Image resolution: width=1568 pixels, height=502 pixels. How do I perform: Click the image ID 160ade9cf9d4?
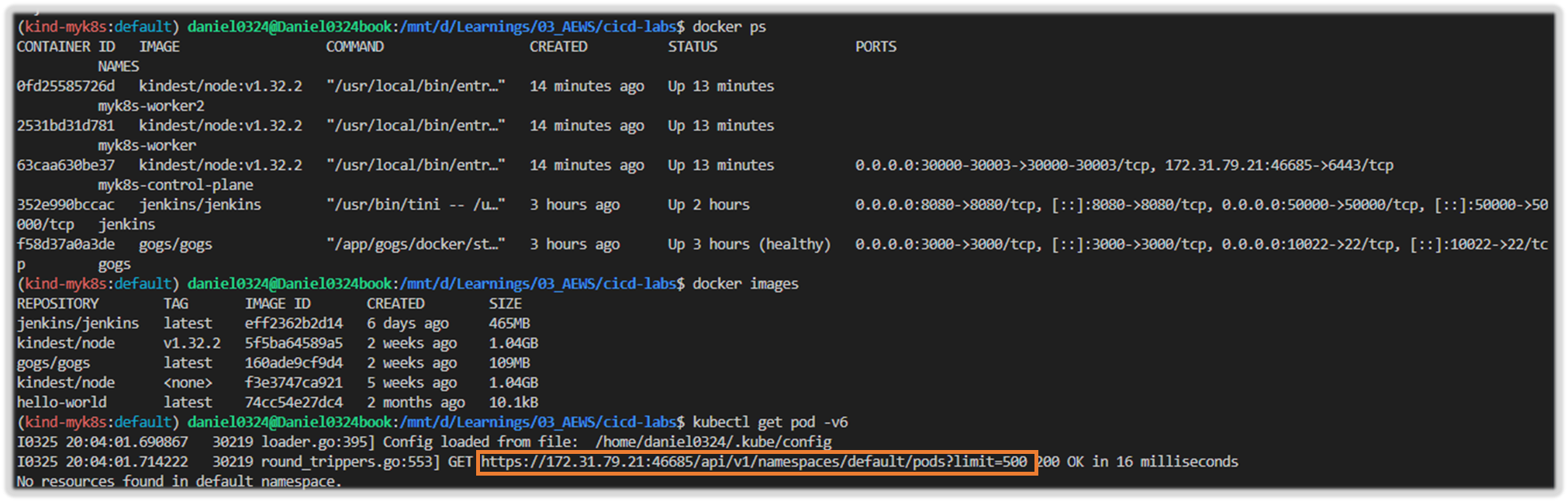pos(294,363)
